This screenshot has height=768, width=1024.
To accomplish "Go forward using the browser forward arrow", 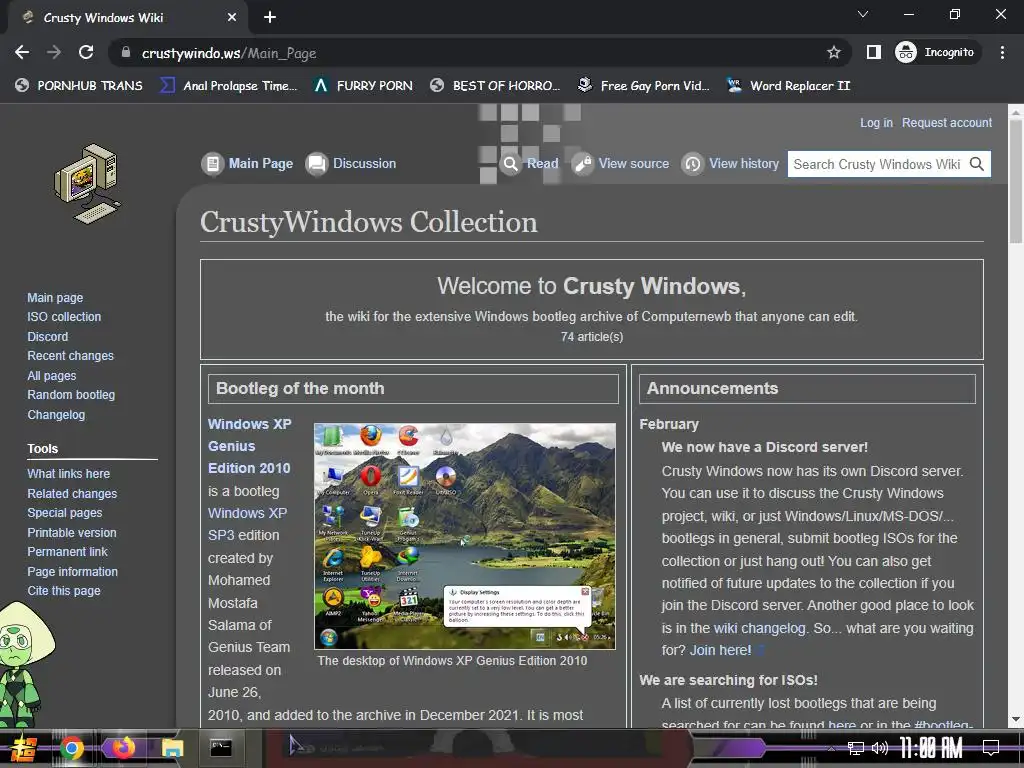I will click(x=54, y=52).
